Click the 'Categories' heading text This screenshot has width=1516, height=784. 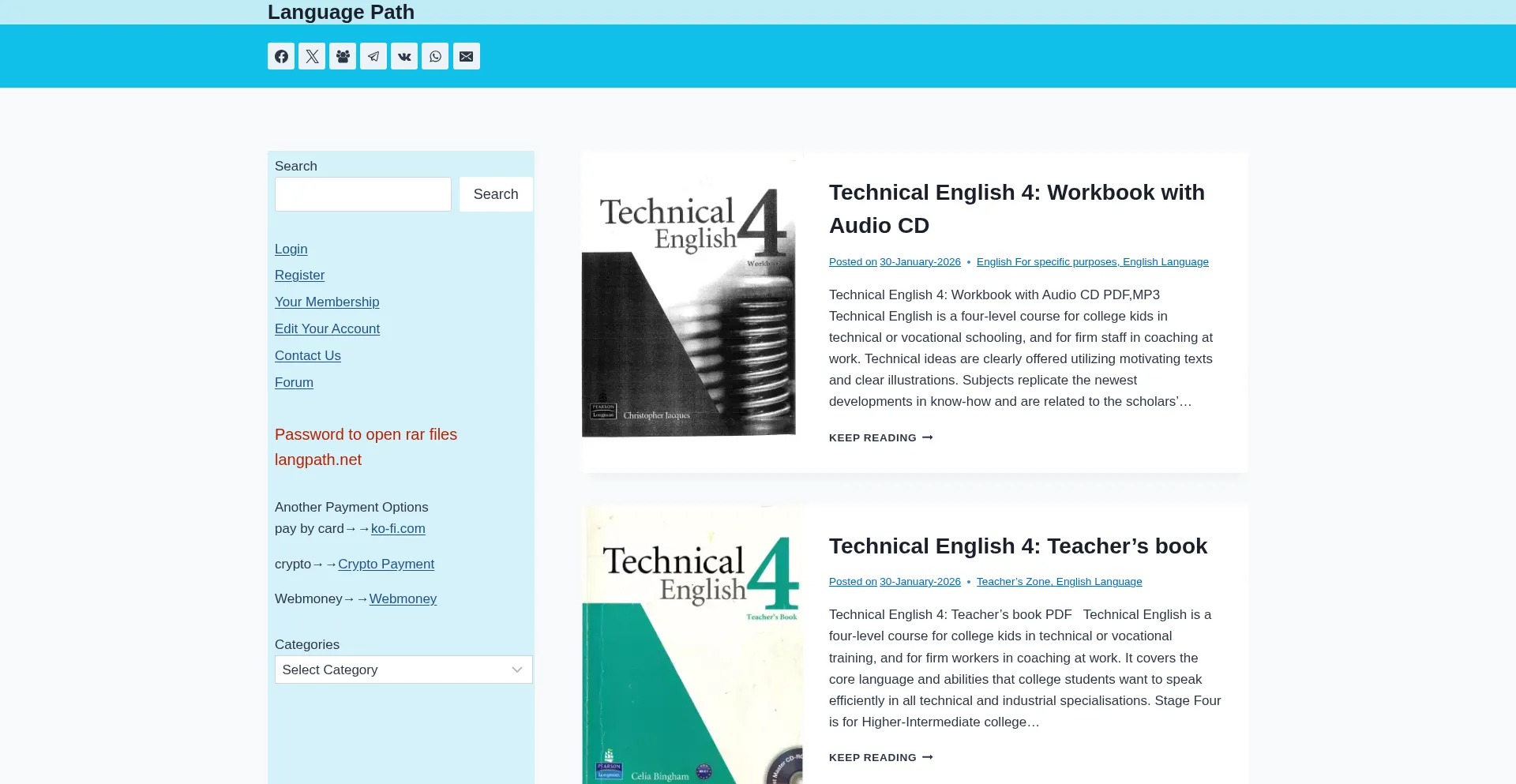[x=307, y=644]
